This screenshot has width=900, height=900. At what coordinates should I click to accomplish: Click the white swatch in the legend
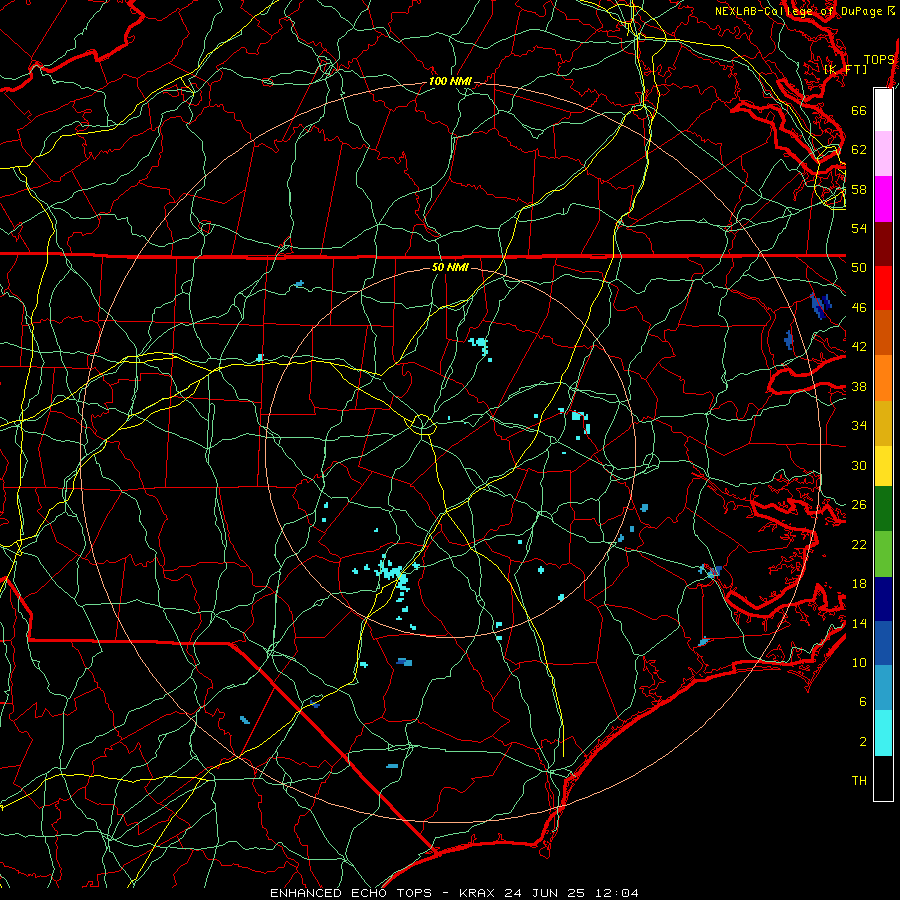pyautogui.click(x=883, y=110)
